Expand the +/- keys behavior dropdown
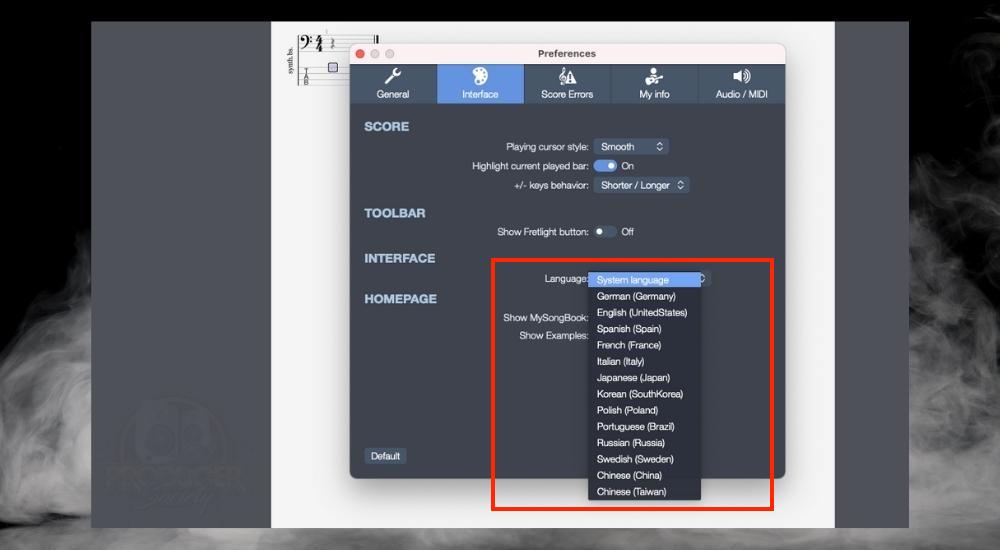The image size is (1000, 550). [642, 185]
